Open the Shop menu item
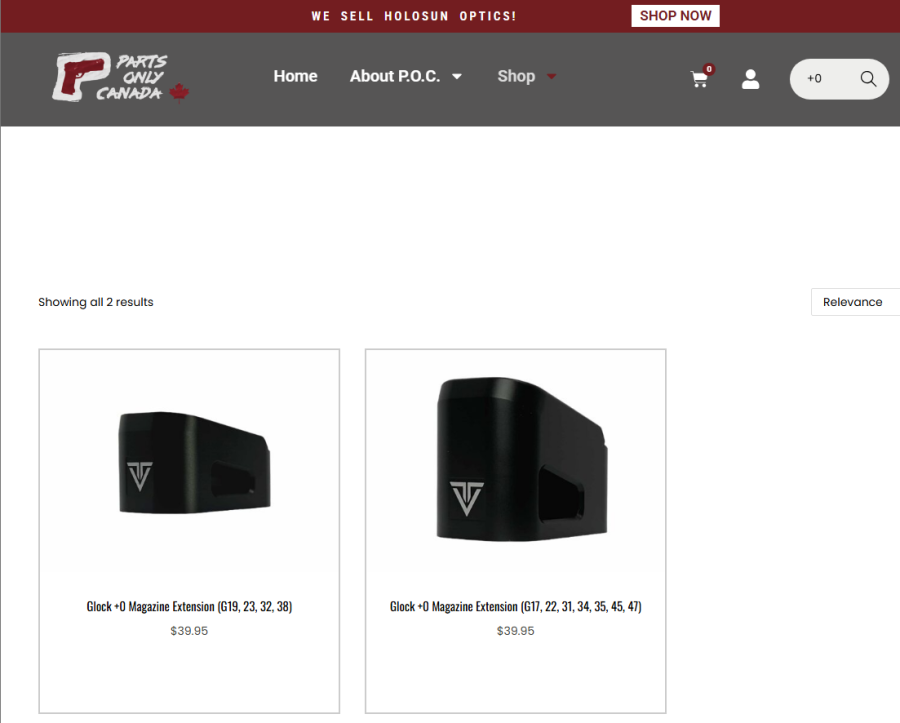 [516, 76]
